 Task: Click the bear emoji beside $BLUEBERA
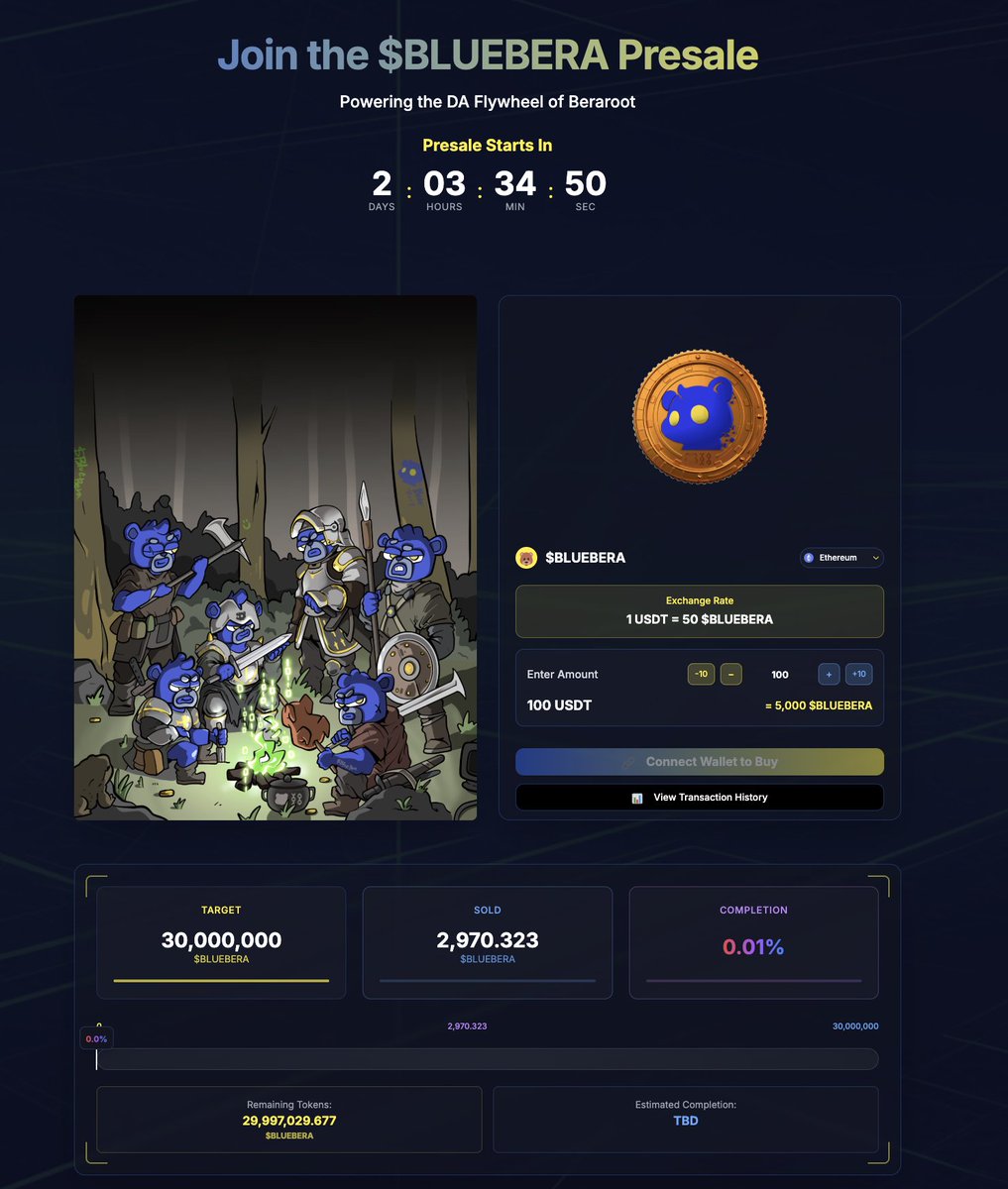pyautogui.click(x=526, y=558)
